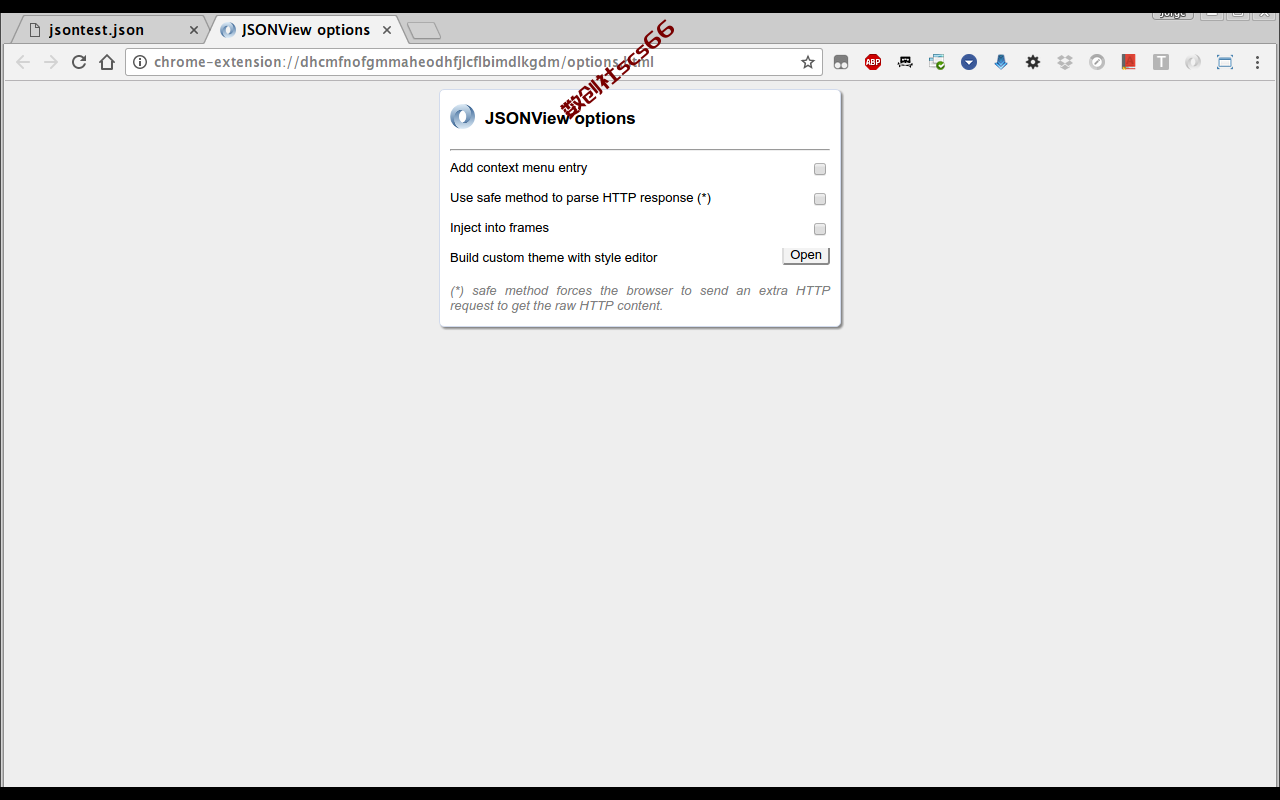This screenshot has height=800, width=1280.
Task: Open the Adblock Plus extension
Action: tap(873, 62)
